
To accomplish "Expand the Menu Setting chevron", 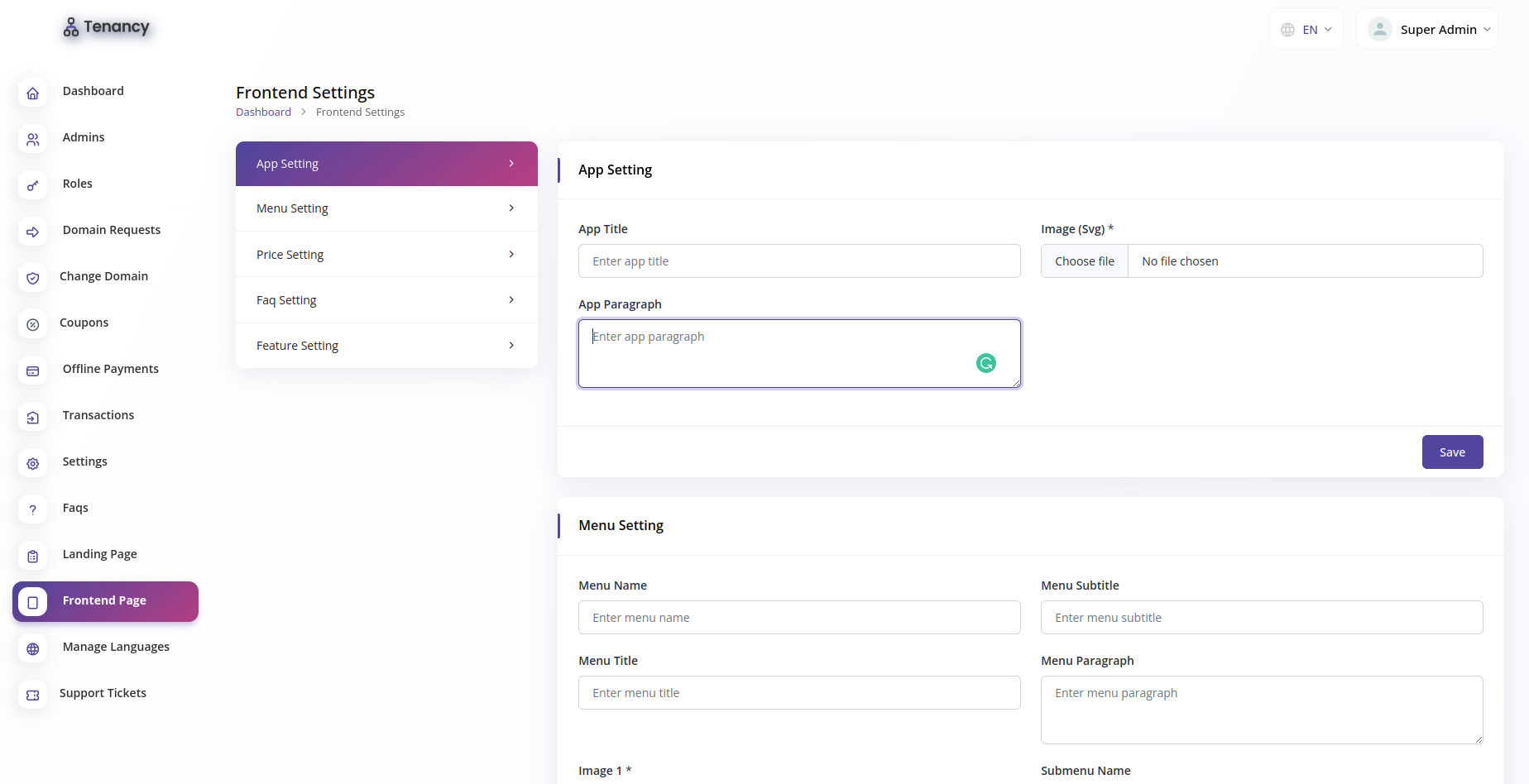I will click(511, 208).
